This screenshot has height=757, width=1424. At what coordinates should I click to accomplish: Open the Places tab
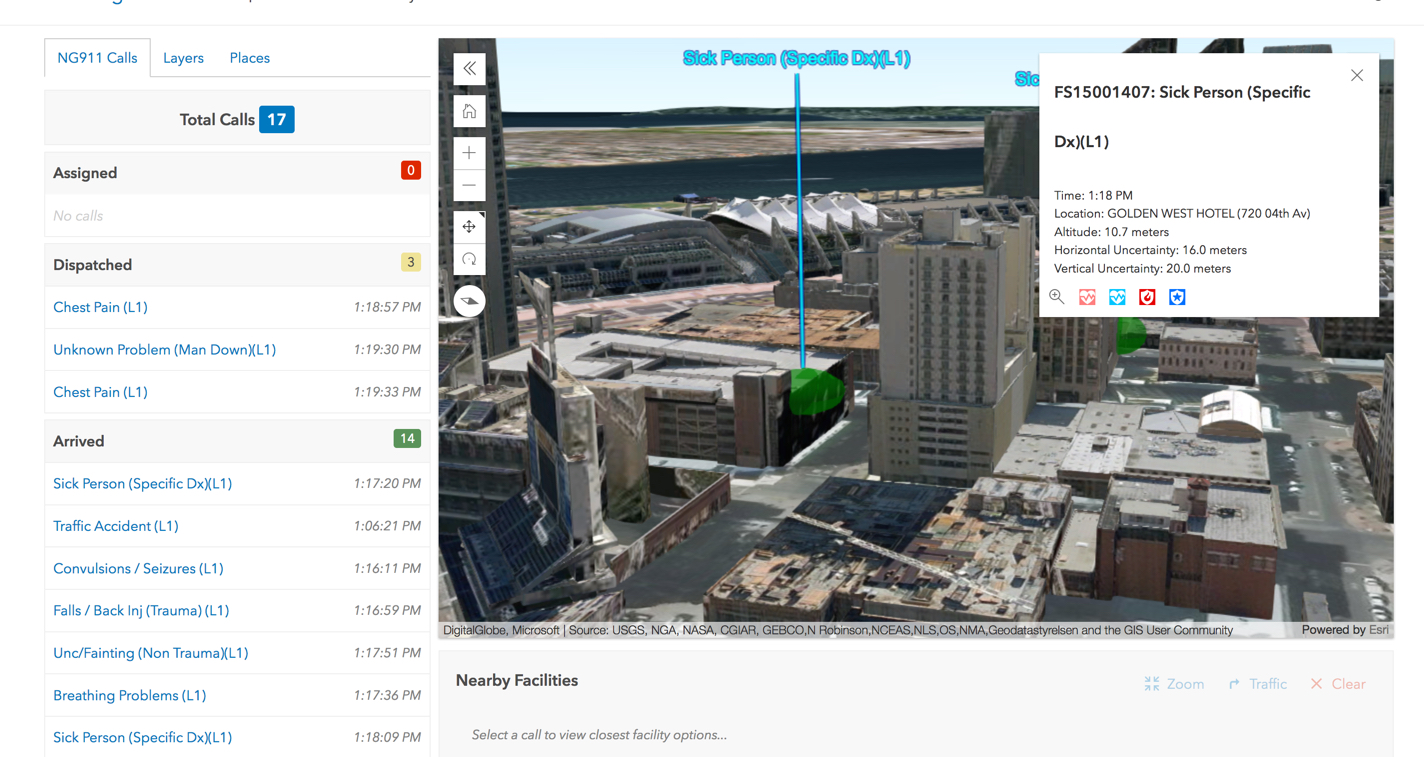(x=249, y=58)
